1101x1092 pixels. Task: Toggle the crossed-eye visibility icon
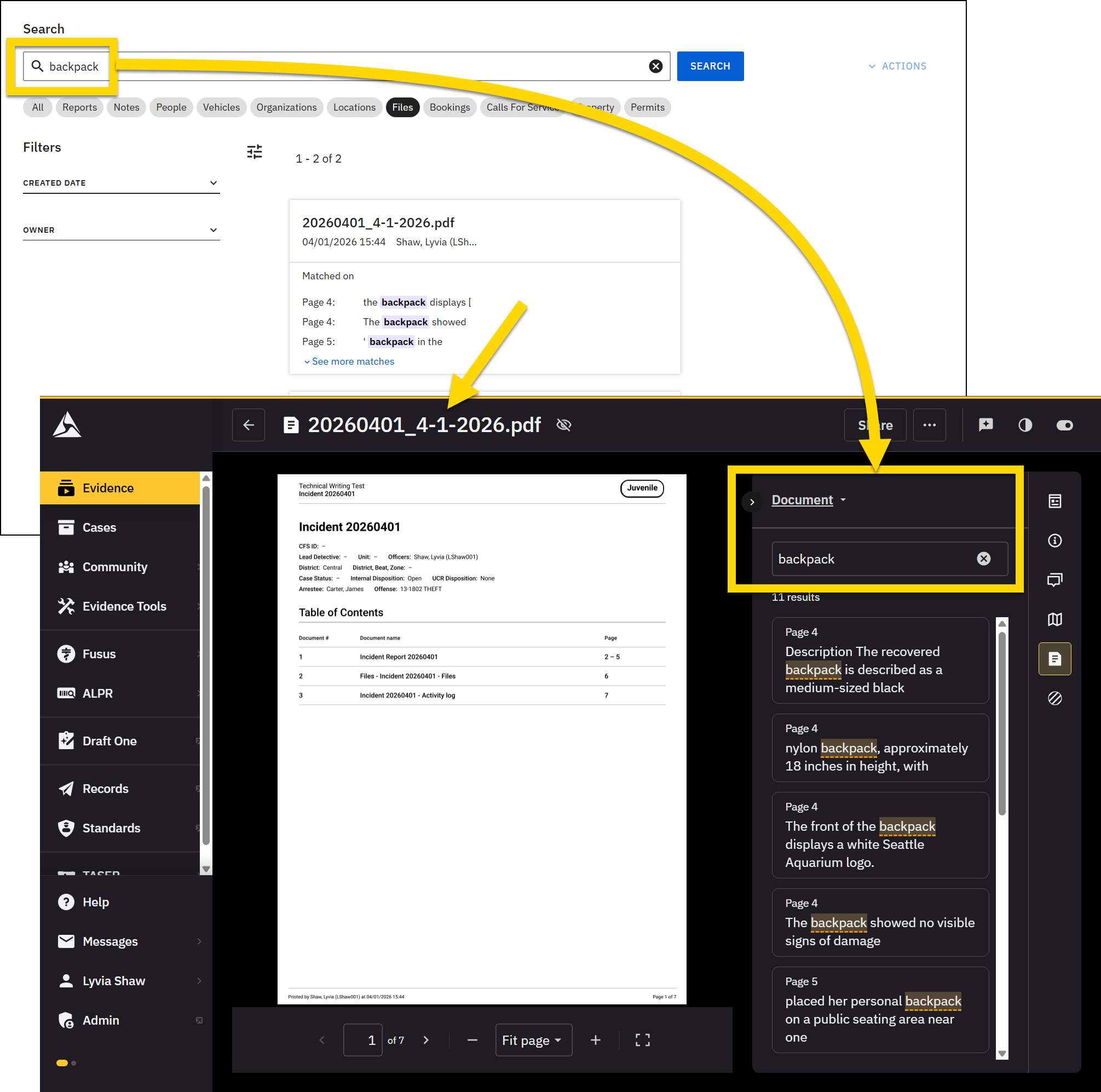(x=563, y=425)
